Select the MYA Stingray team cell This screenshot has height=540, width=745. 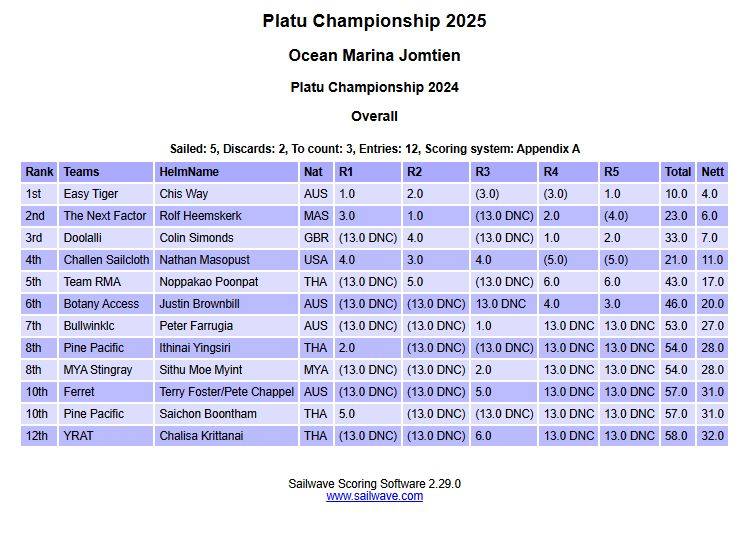98,370
